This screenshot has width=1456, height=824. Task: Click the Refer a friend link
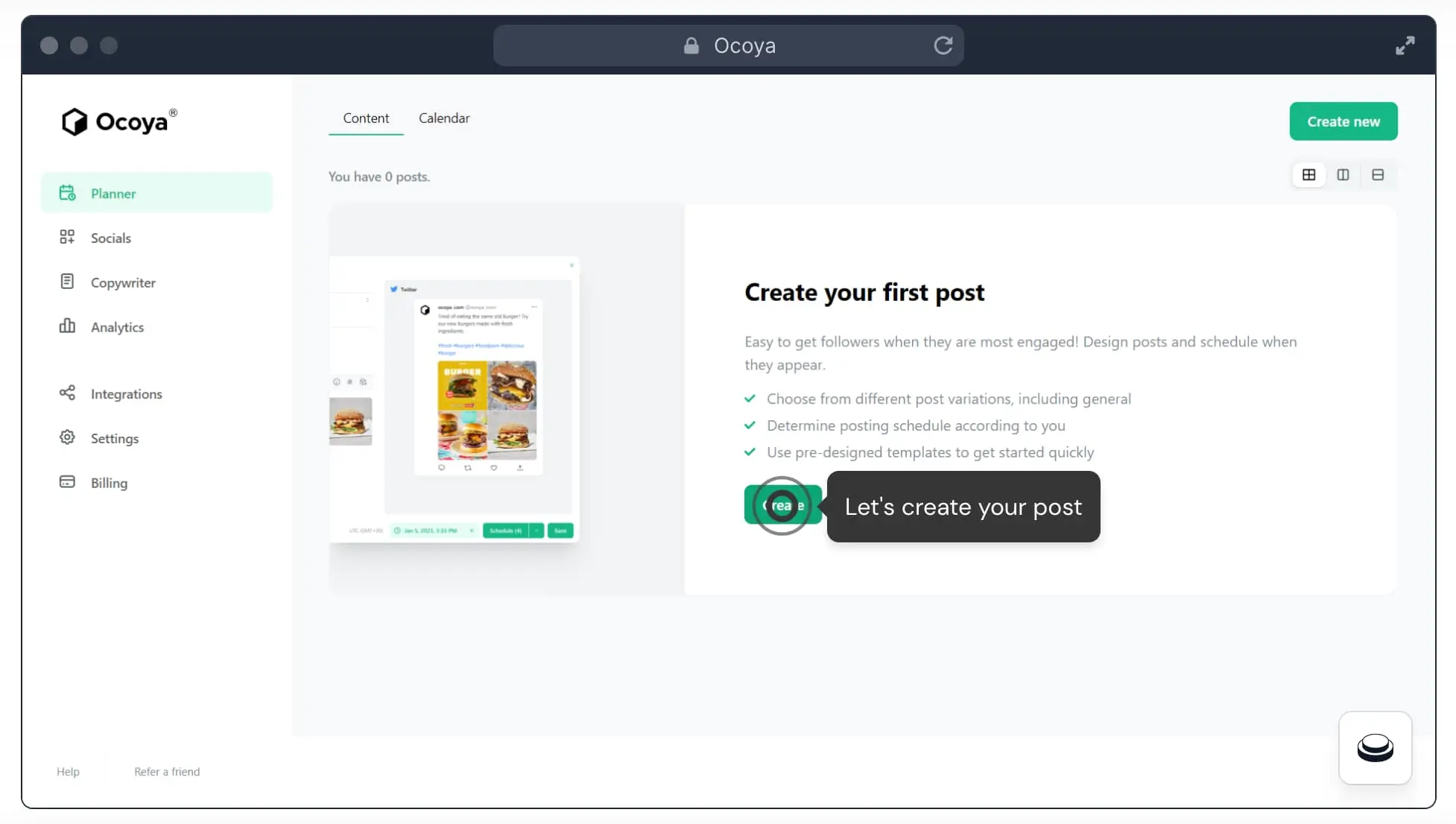pyautogui.click(x=167, y=771)
